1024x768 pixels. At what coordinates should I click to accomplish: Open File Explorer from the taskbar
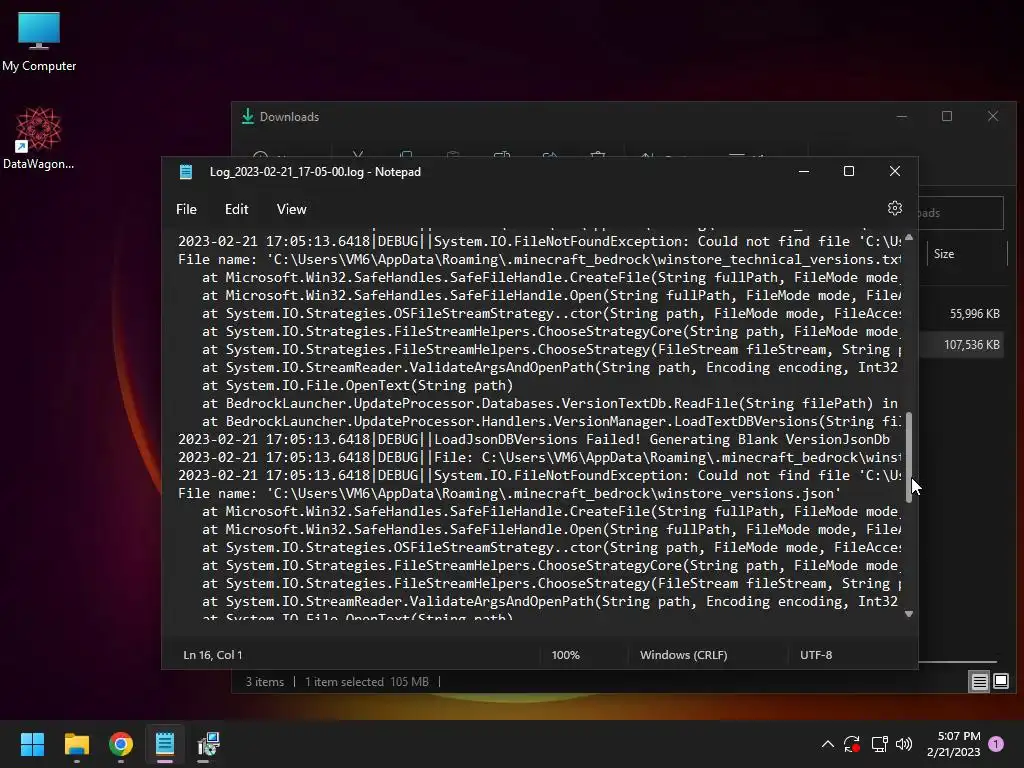(x=76, y=744)
